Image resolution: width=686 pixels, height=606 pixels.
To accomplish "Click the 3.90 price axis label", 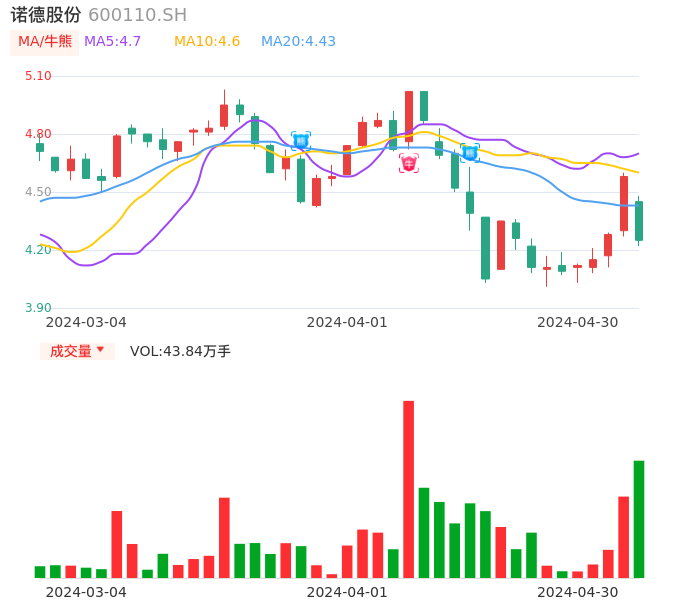I will coord(38,308).
